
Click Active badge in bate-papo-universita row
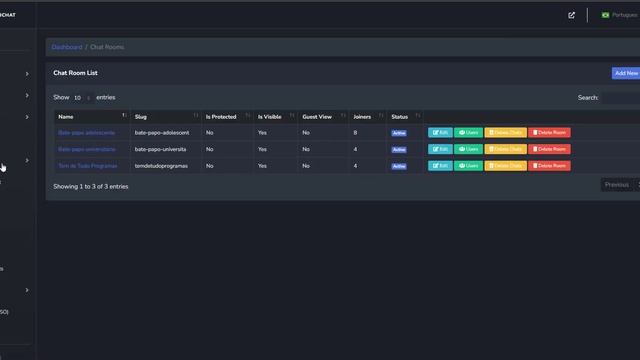tap(399, 149)
